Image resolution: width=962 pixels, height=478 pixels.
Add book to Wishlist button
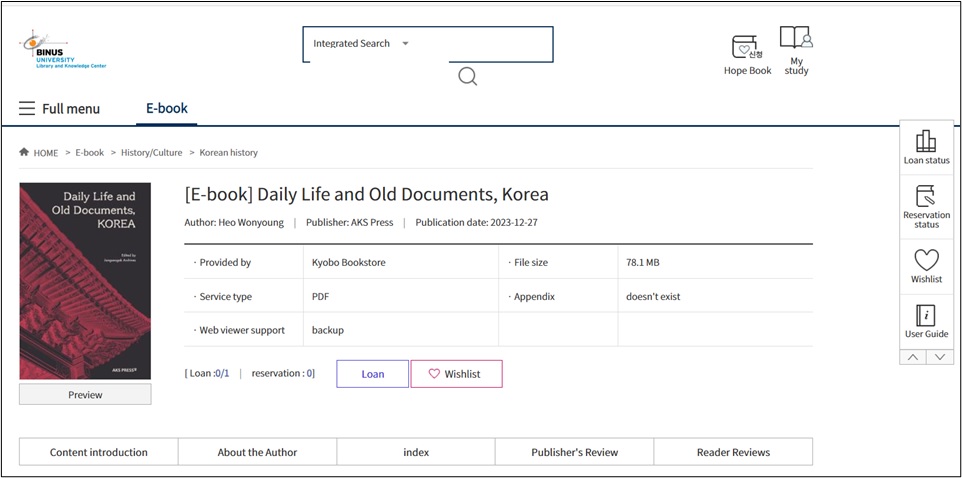(x=456, y=374)
